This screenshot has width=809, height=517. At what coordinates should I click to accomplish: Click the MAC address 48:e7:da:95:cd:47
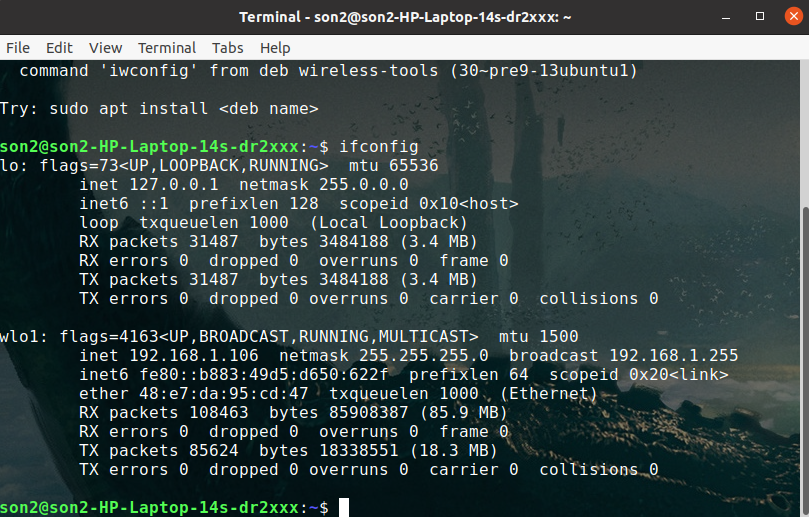(223, 394)
